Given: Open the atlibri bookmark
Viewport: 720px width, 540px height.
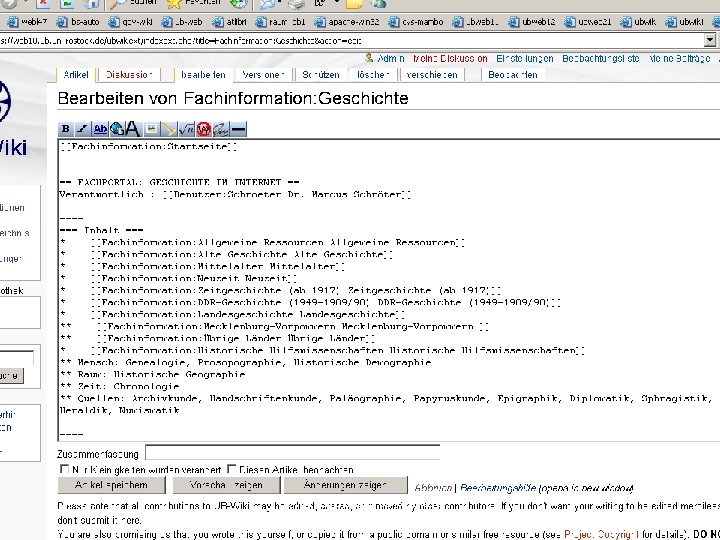Looking at the screenshot, I should (231, 22).
